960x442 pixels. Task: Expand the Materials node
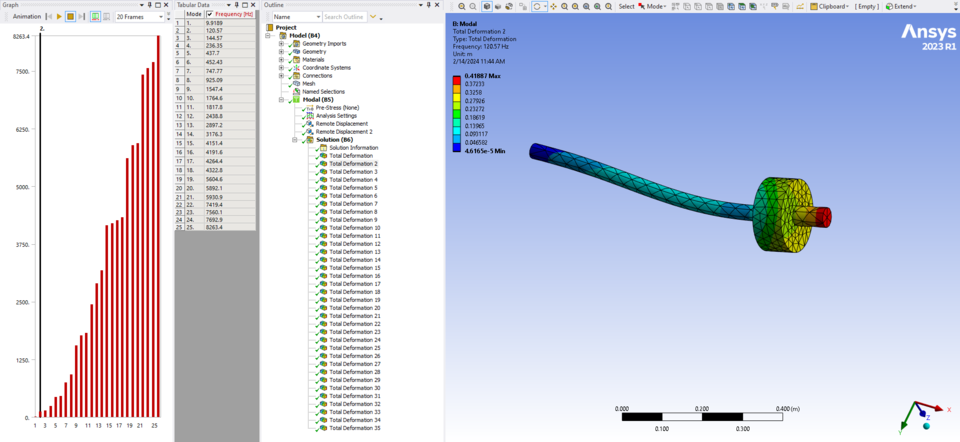[282, 59]
